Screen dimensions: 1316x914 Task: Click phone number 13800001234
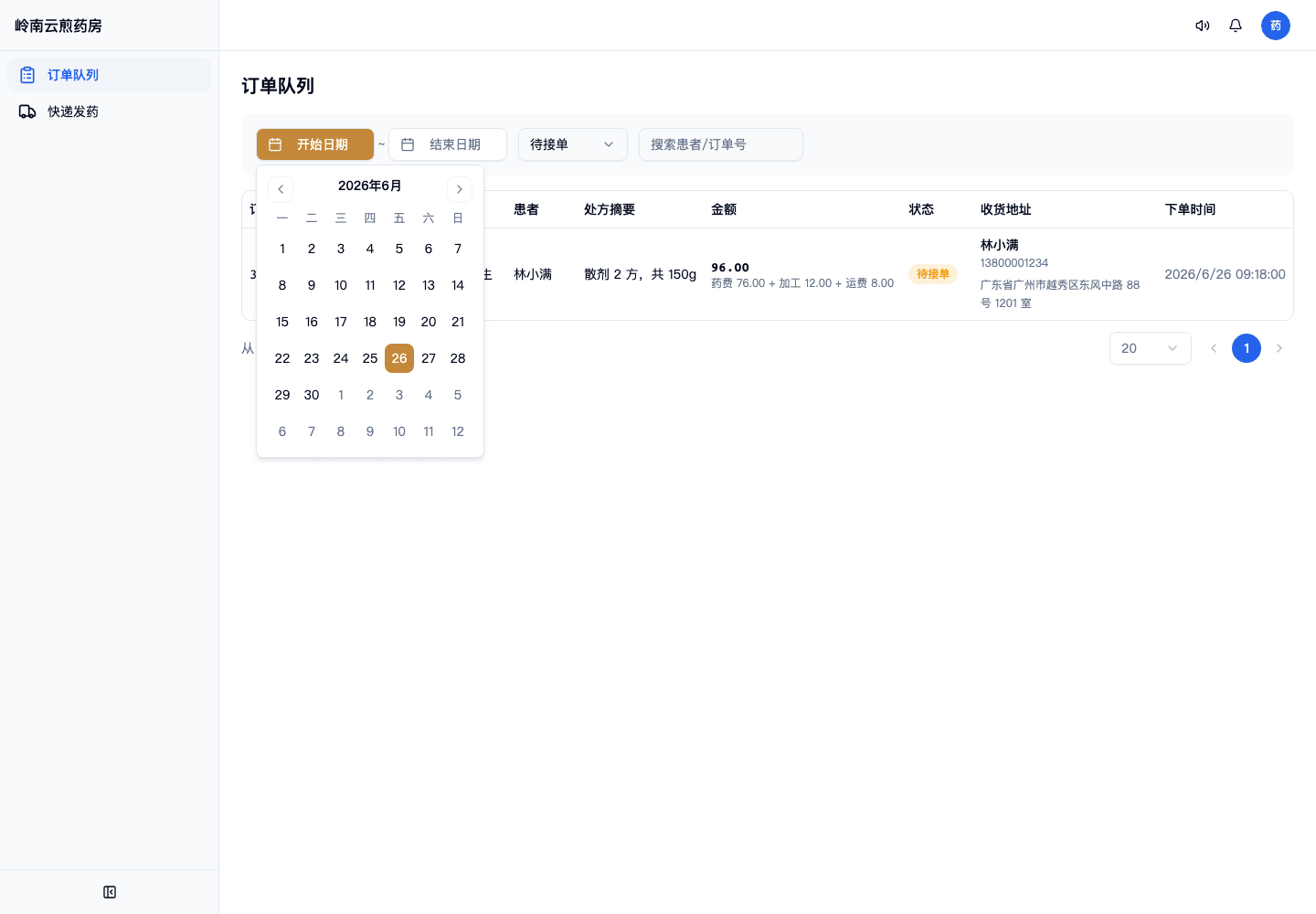tap(1014, 263)
